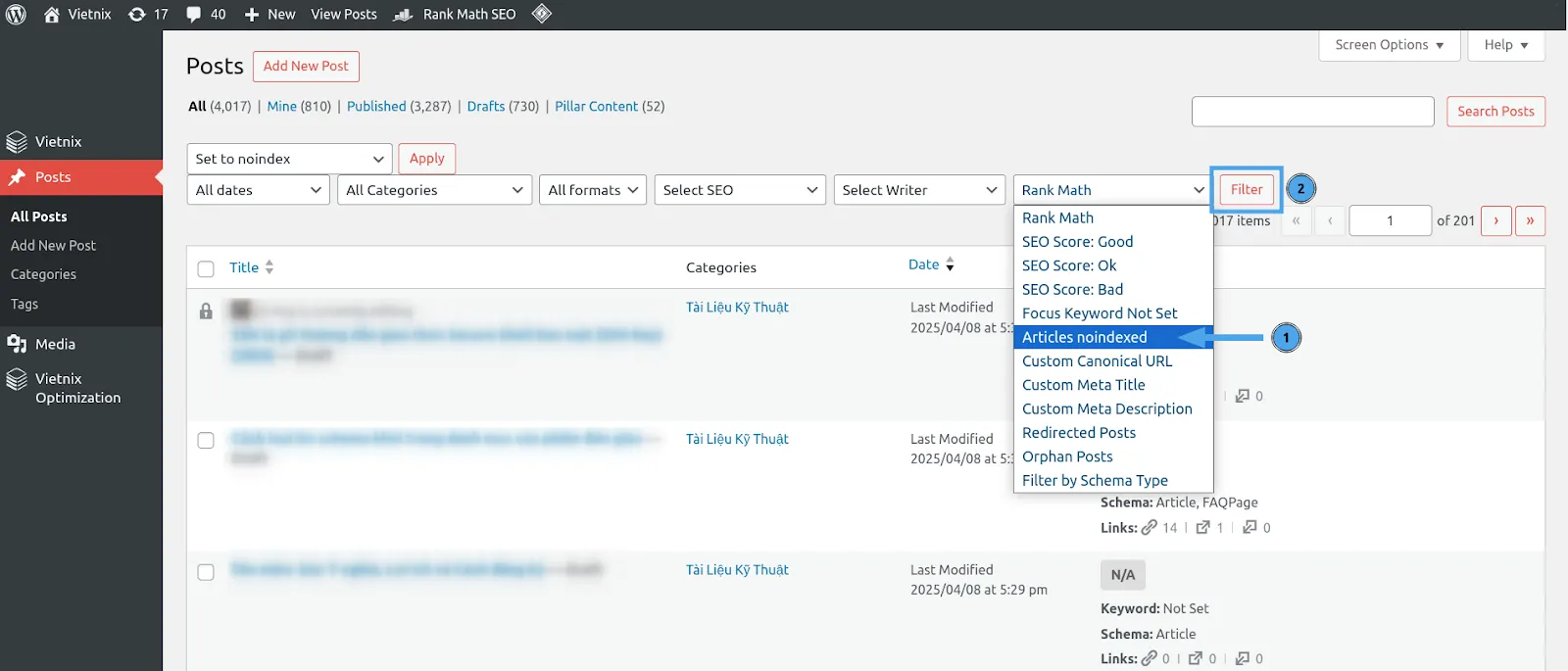Click the diamond icon in admin bar
The image size is (1568, 671).
pyautogui.click(x=542, y=14)
